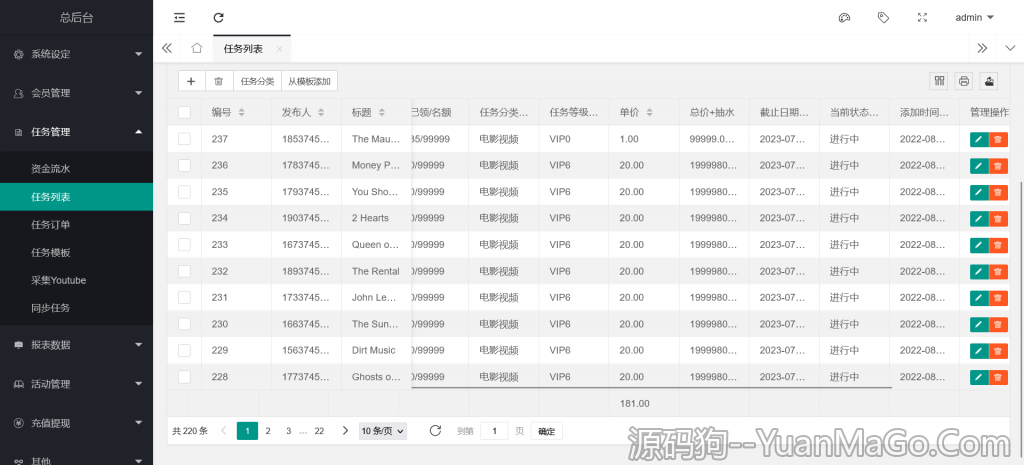The width and height of the screenshot is (1024, 465).
Task: Click the table's horizontal scrollbar
Action: coord(651,387)
